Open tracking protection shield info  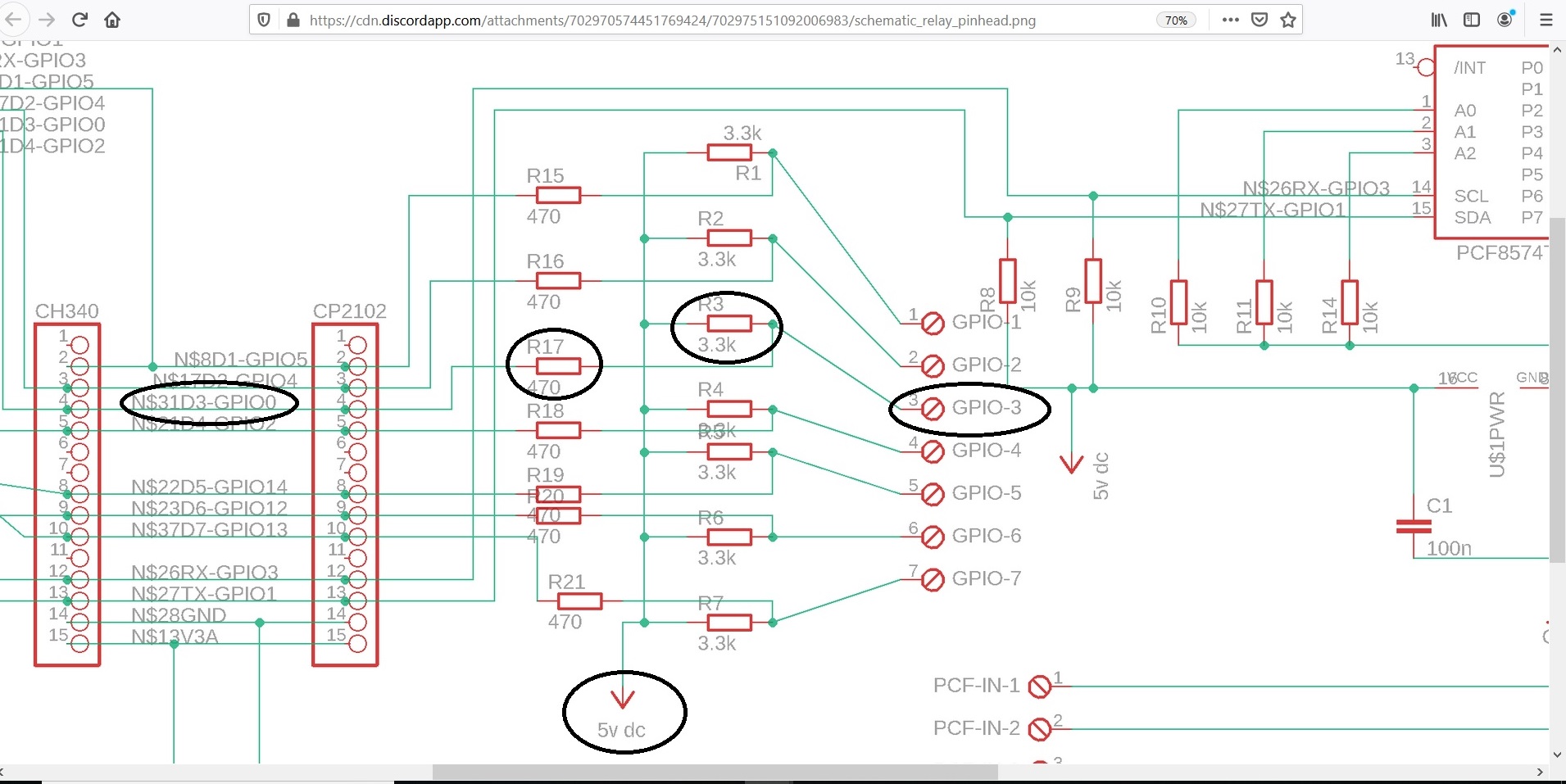264,20
